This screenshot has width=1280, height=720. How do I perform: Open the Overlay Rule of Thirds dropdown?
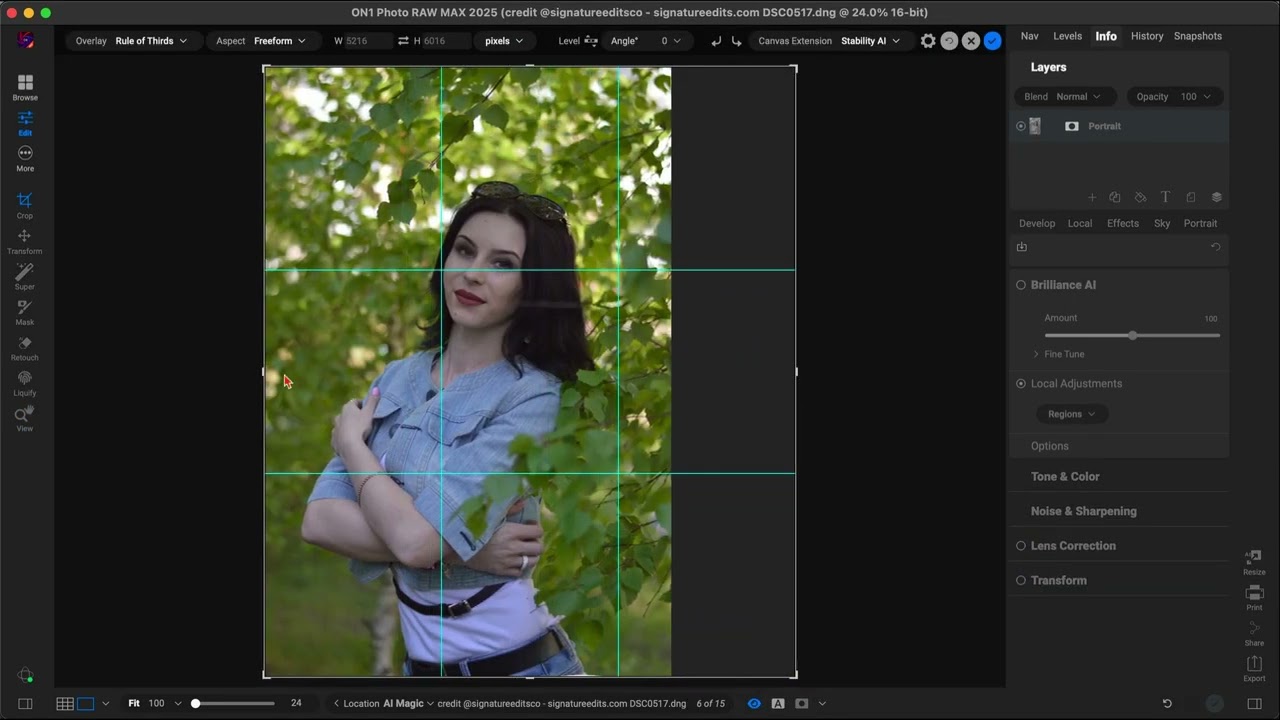[132, 41]
